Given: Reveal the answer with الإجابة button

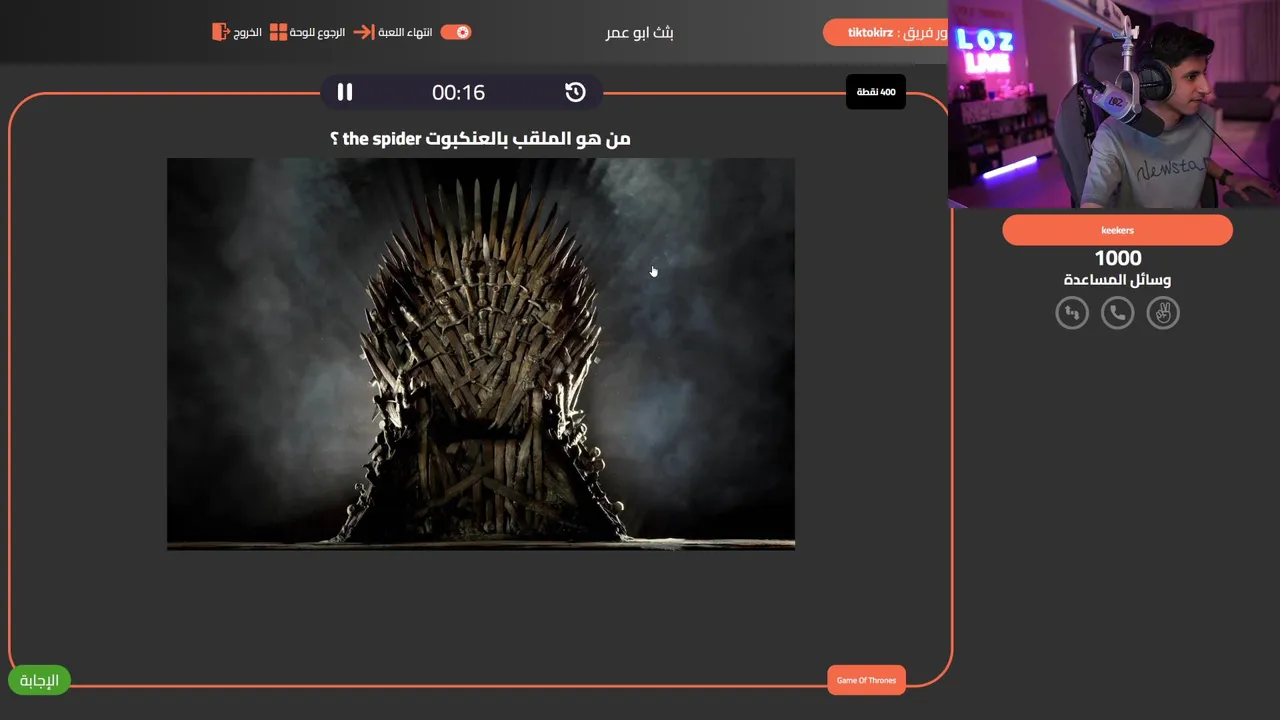Looking at the screenshot, I should tap(40, 680).
